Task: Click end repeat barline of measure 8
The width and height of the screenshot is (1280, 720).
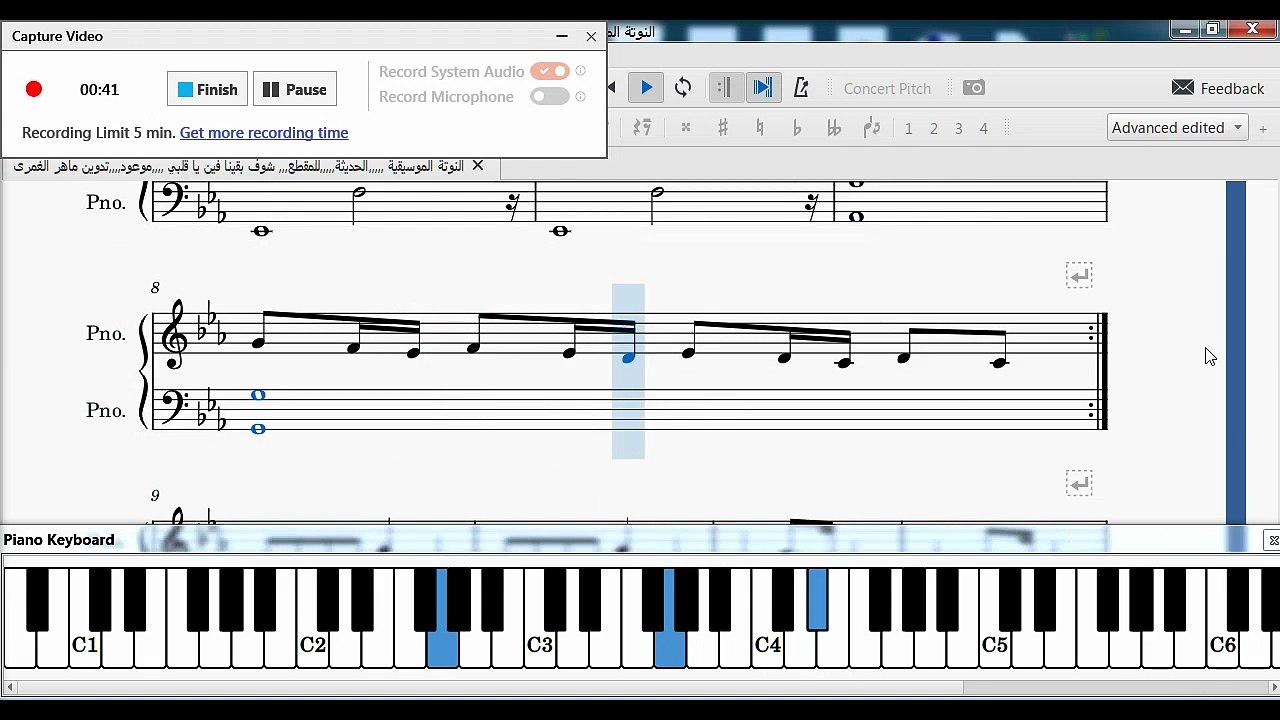Action: coord(1099,371)
